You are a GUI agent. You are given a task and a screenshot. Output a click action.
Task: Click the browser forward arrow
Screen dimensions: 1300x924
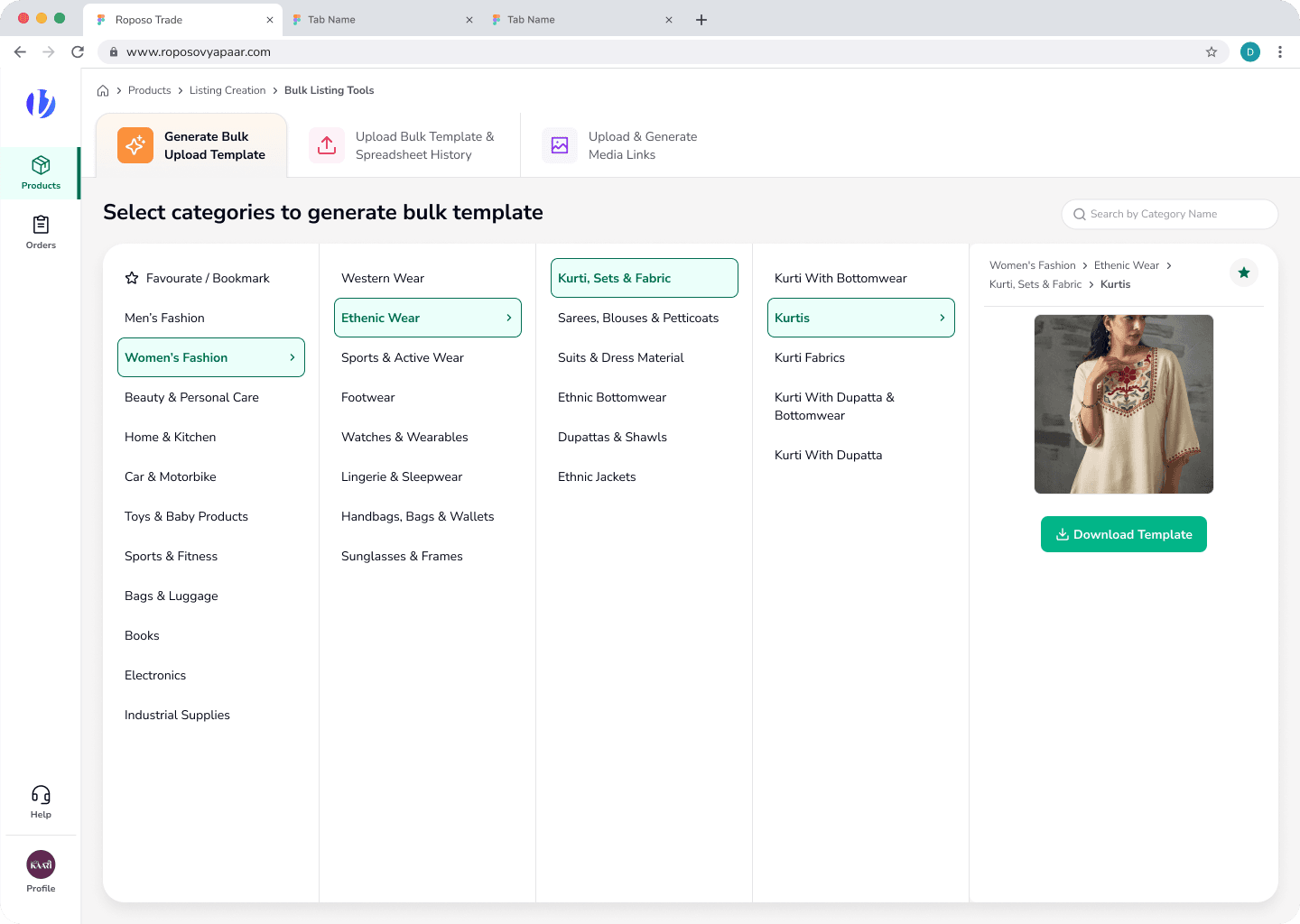pyautogui.click(x=49, y=51)
